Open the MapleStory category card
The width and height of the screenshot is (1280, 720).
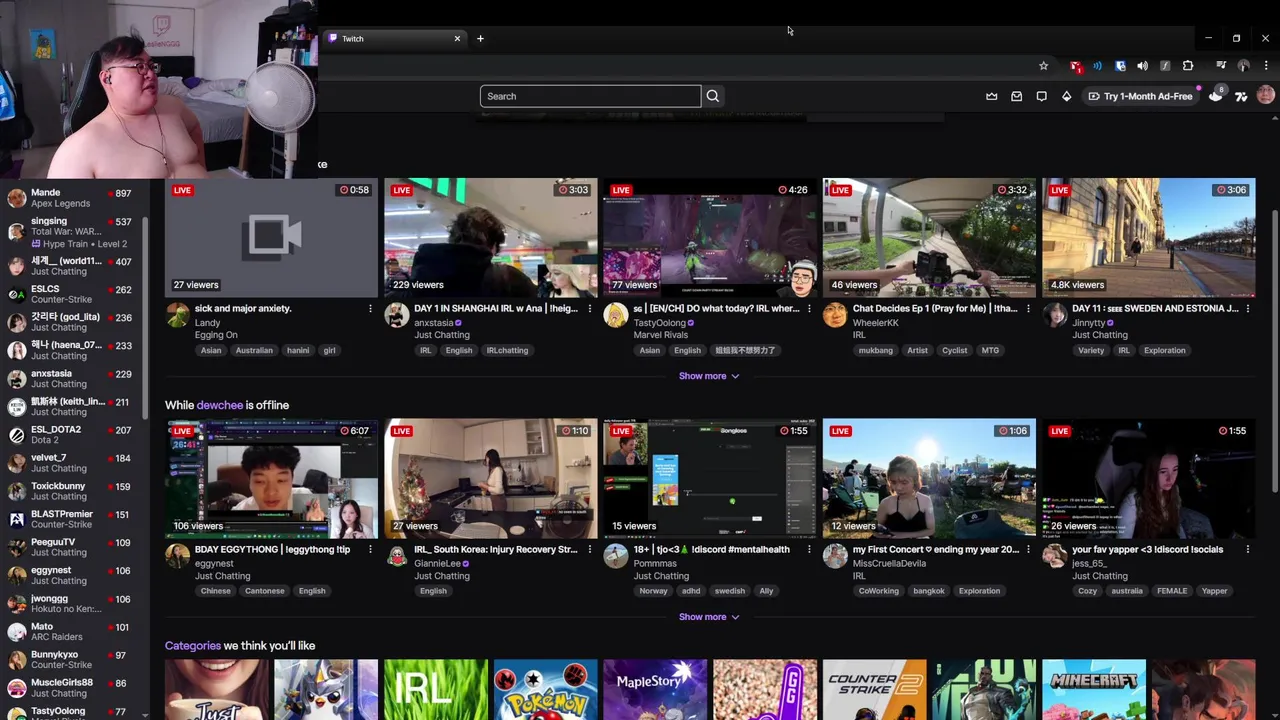coord(655,690)
